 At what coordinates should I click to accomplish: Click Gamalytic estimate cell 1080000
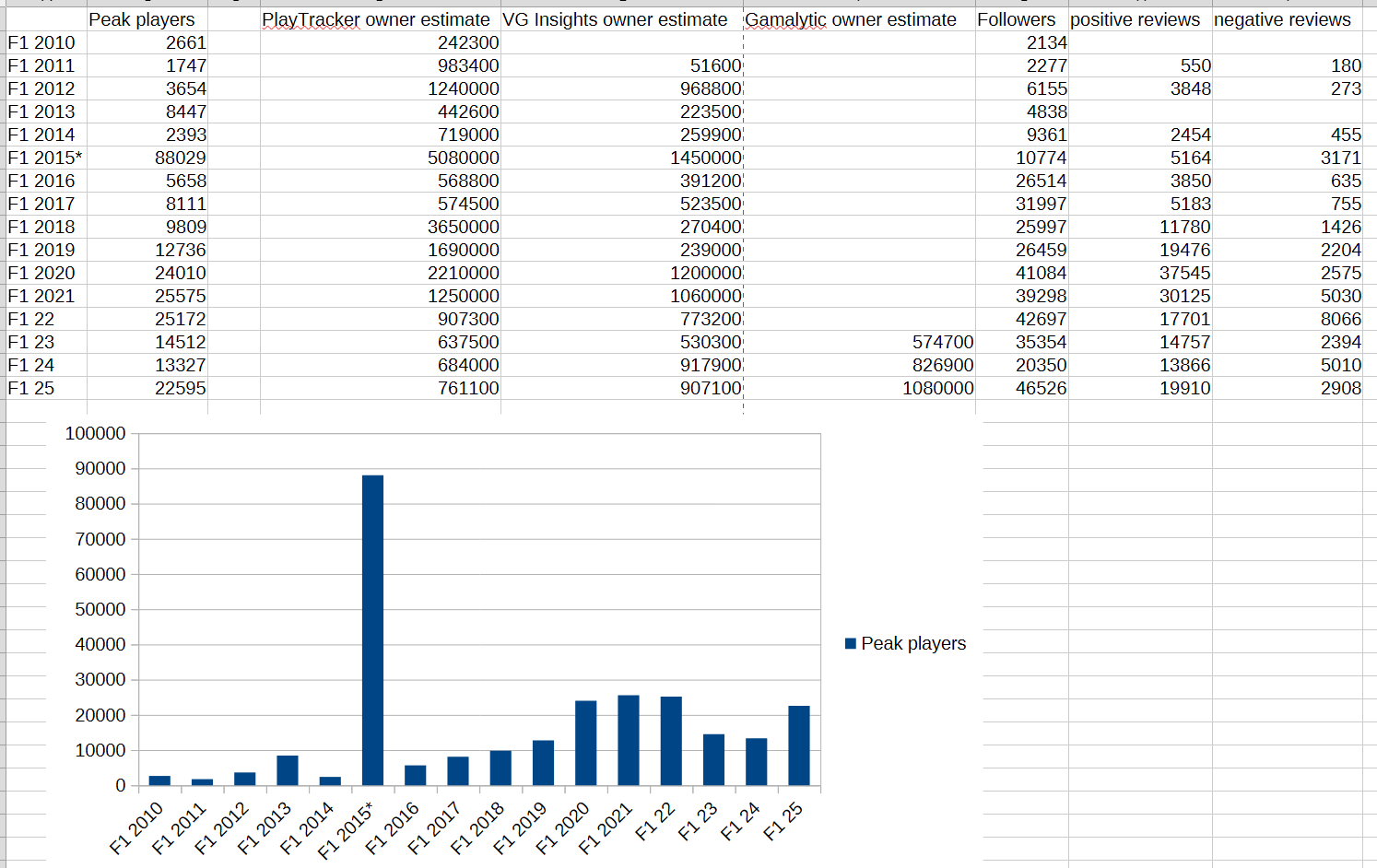859,388
